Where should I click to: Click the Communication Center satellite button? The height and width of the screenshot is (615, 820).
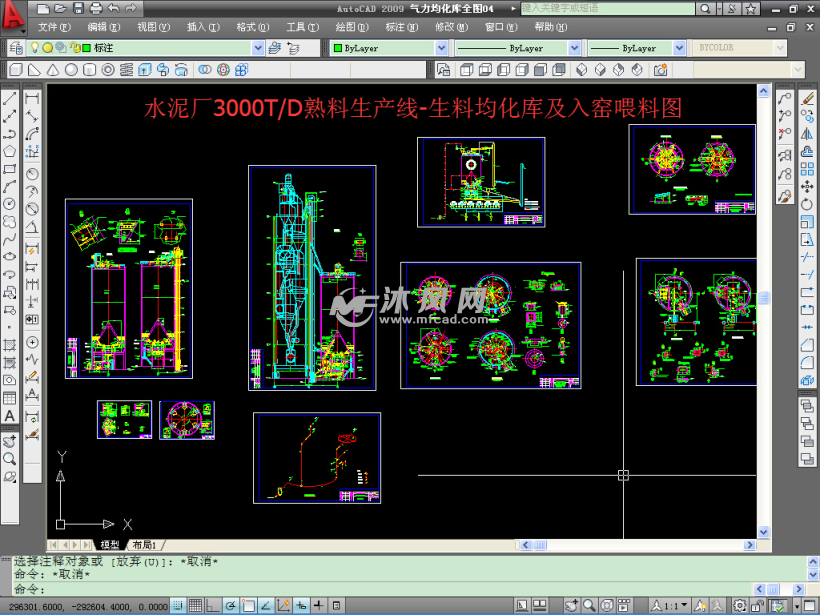pos(733,8)
